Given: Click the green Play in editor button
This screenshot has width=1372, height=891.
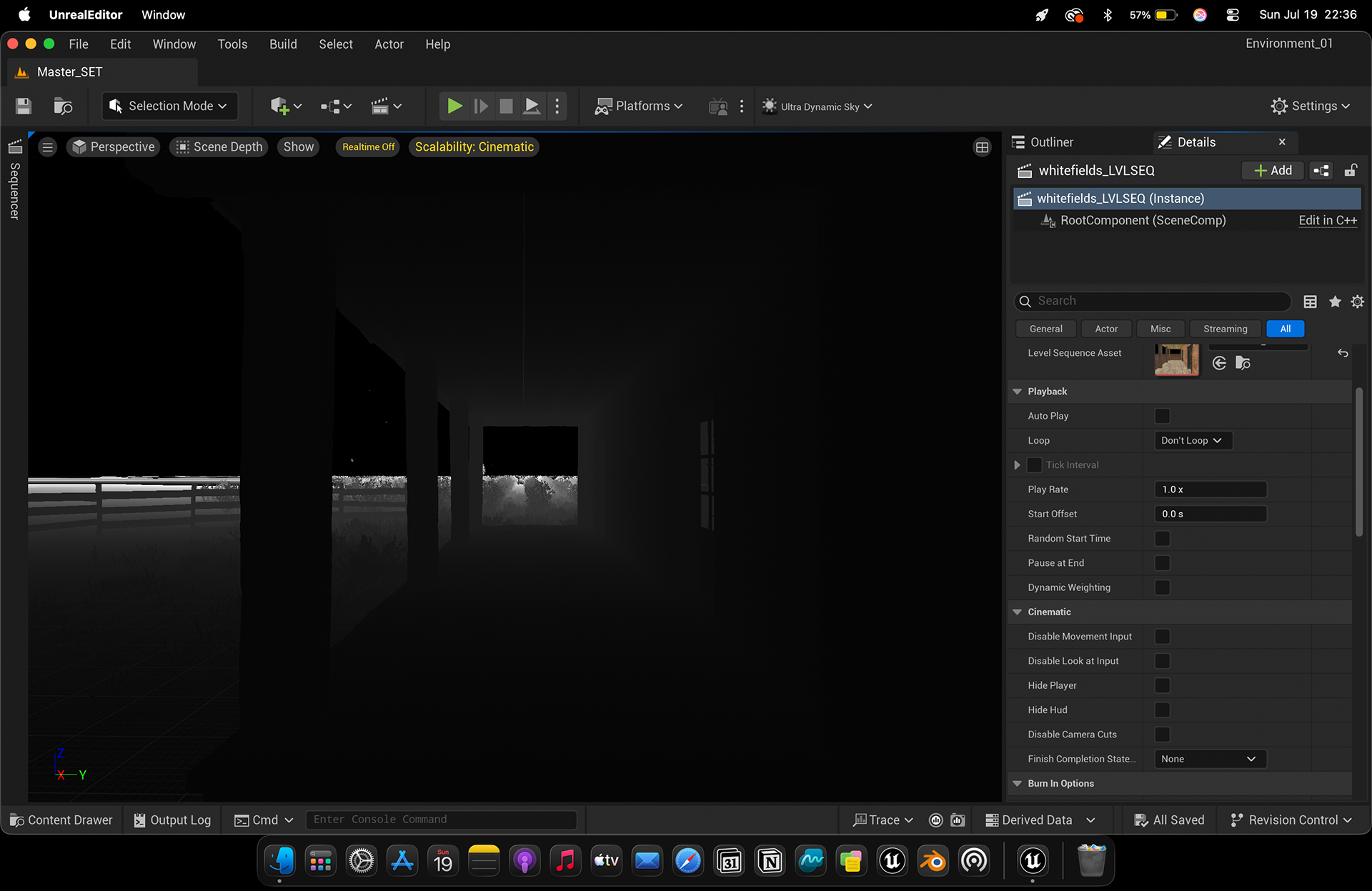Looking at the screenshot, I should pos(454,106).
